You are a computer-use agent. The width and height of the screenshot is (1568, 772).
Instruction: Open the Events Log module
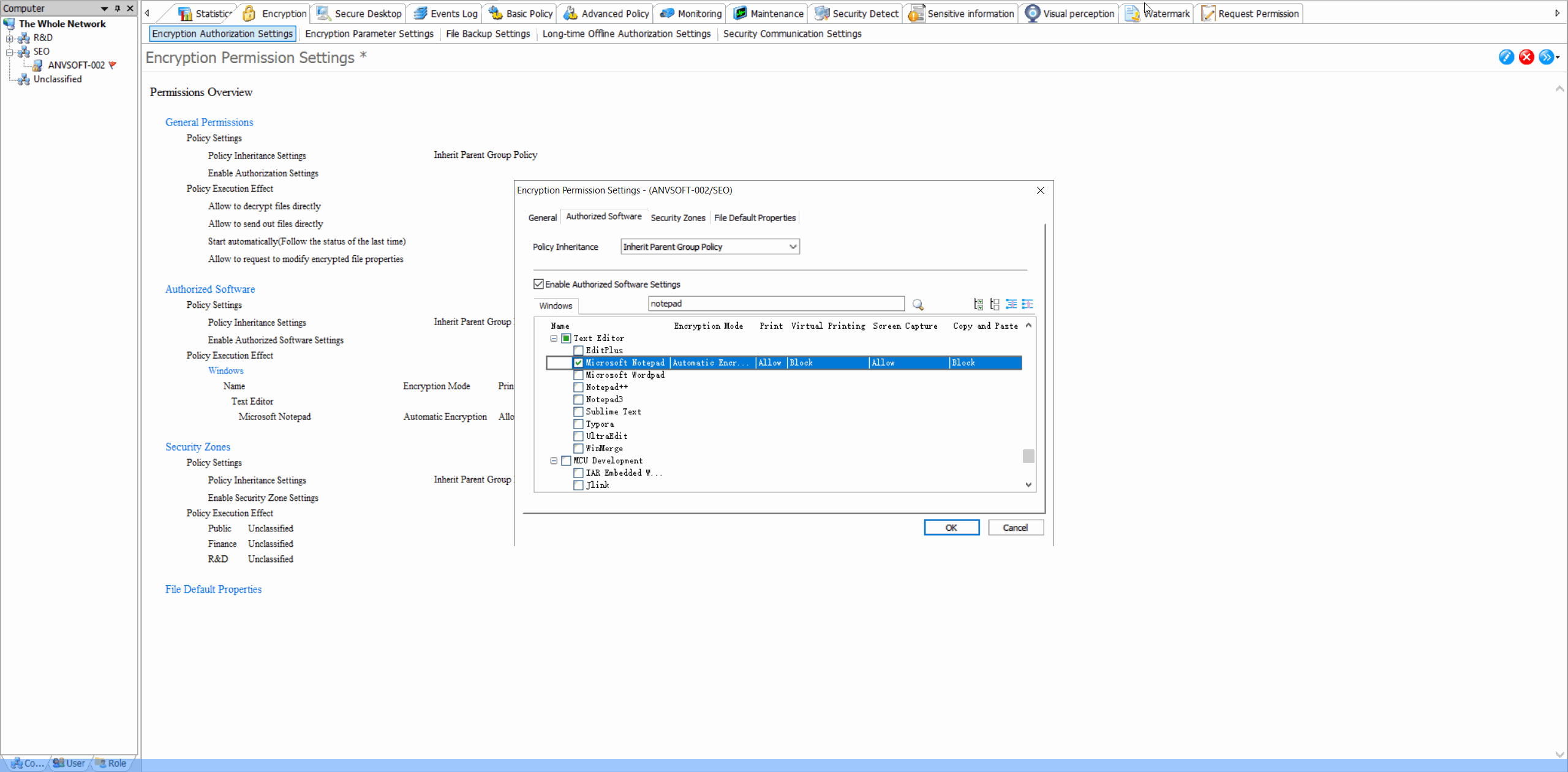click(x=451, y=13)
